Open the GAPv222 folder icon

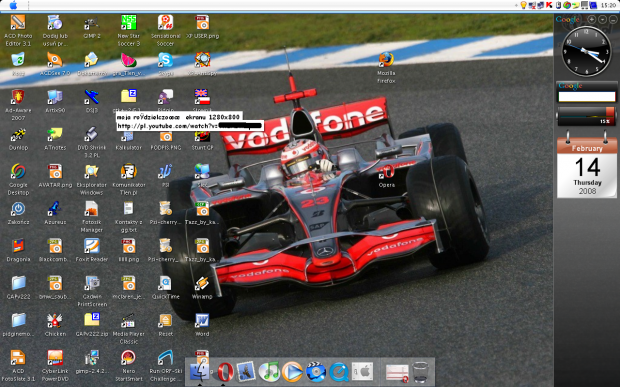pyautogui.click(x=18, y=288)
